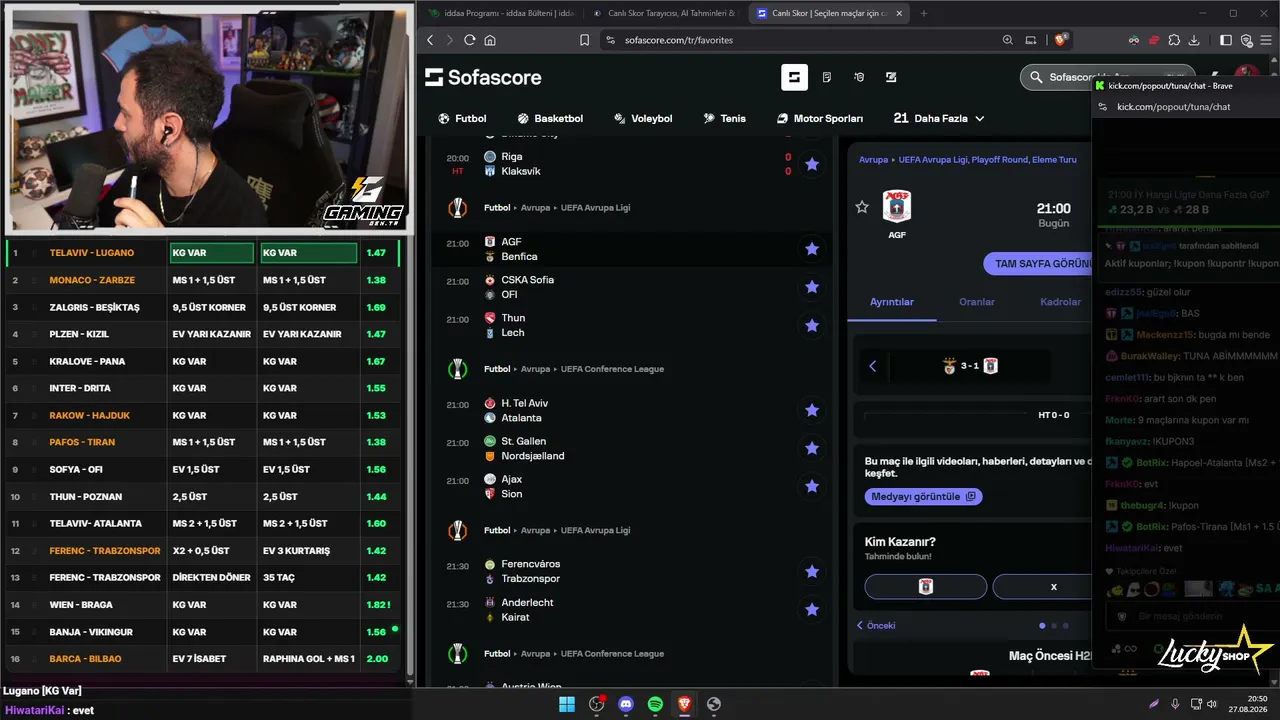The height and width of the screenshot is (720, 1280).
Task: Open Brave Shields icon in address bar
Action: click(x=1061, y=40)
